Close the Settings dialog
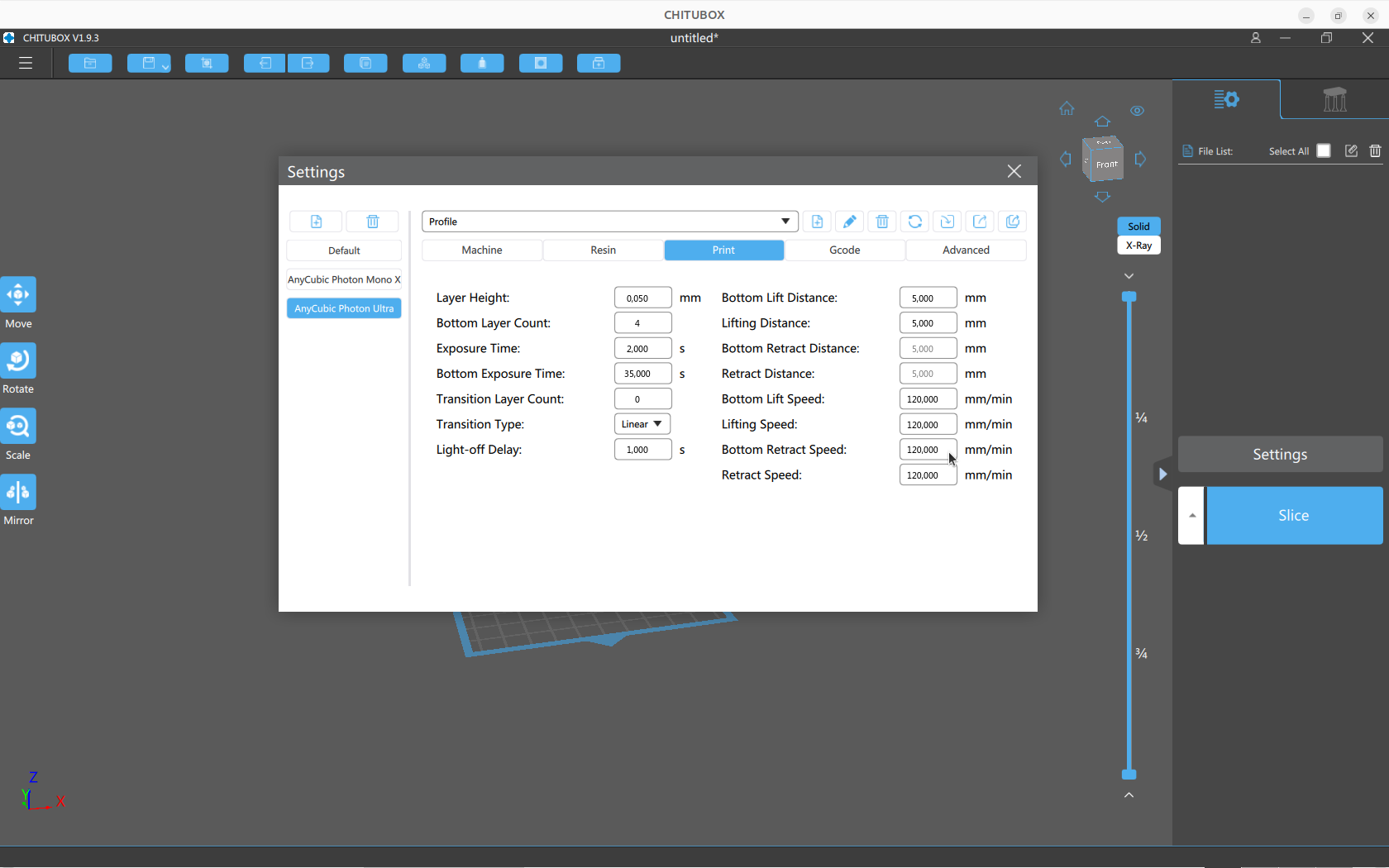This screenshot has height=868, width=1389. [1014, 171]
